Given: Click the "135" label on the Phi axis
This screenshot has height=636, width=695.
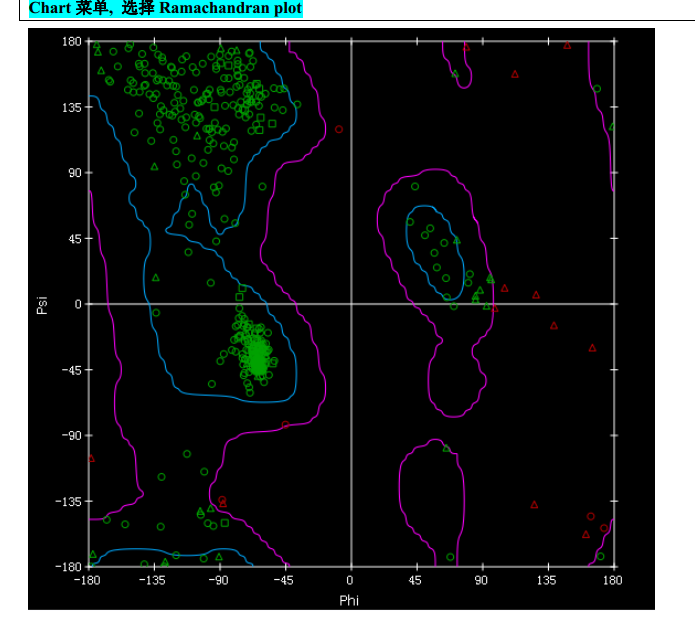Looking at the screenshot, I should 547,580.
